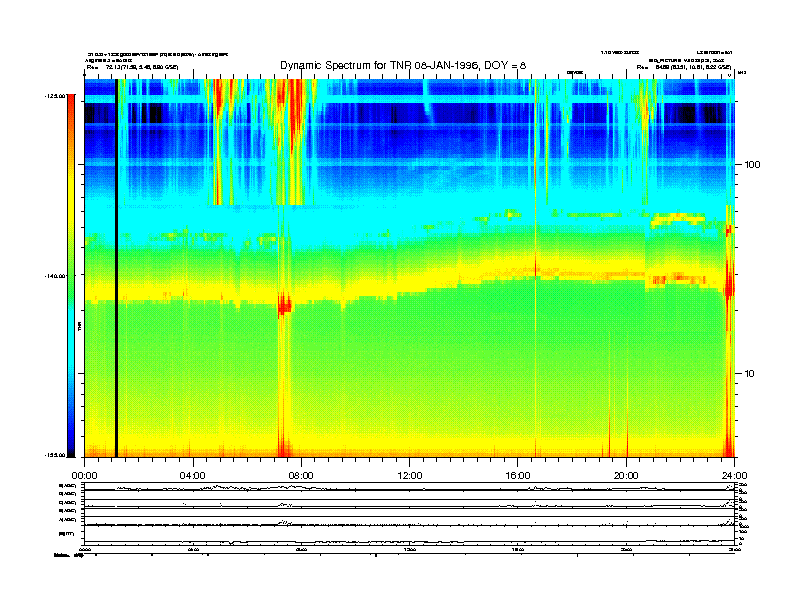Click the 20:00 time axis label

[x=626, y=476]
